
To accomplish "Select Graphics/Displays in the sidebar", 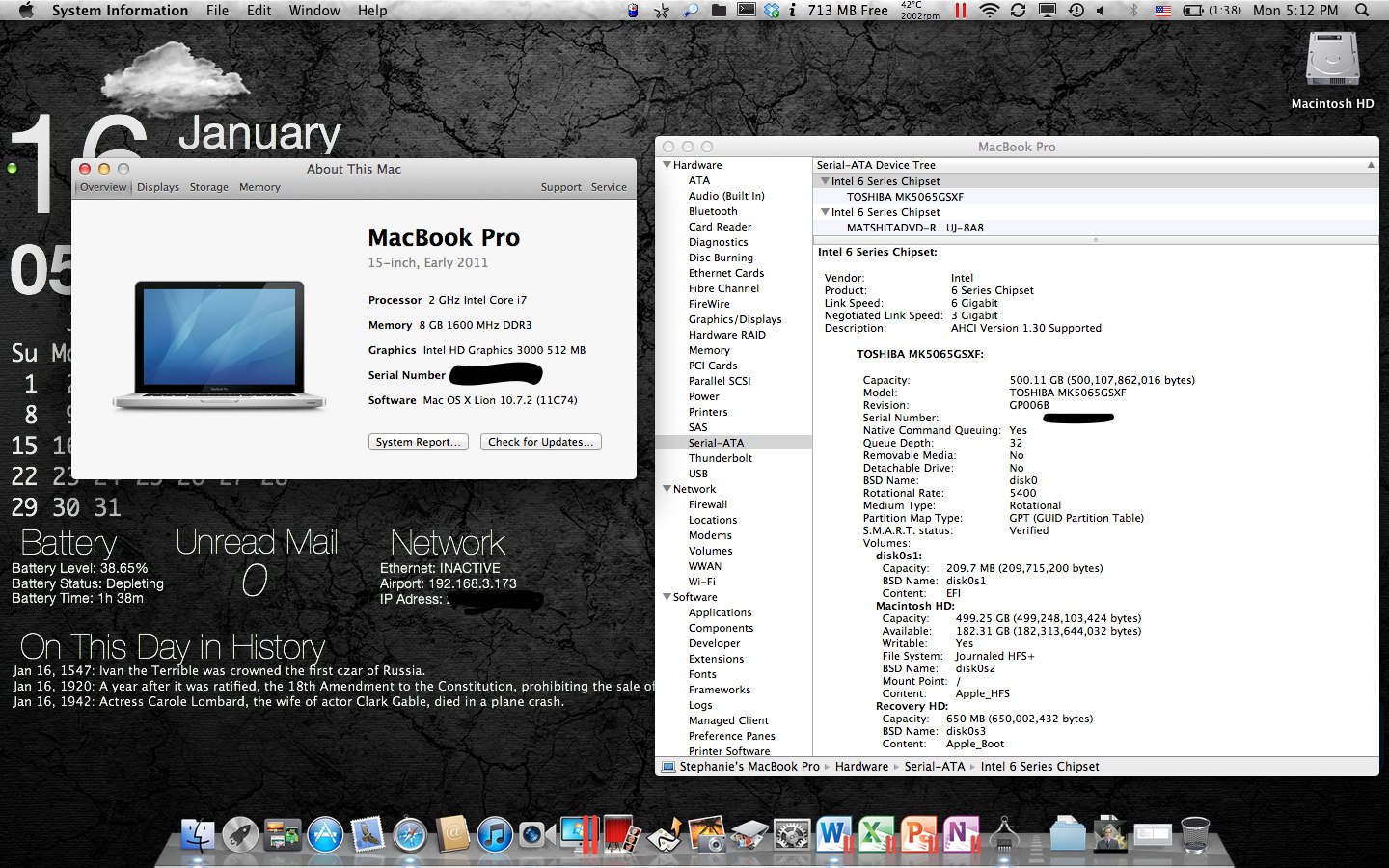I will pos(735,319).
